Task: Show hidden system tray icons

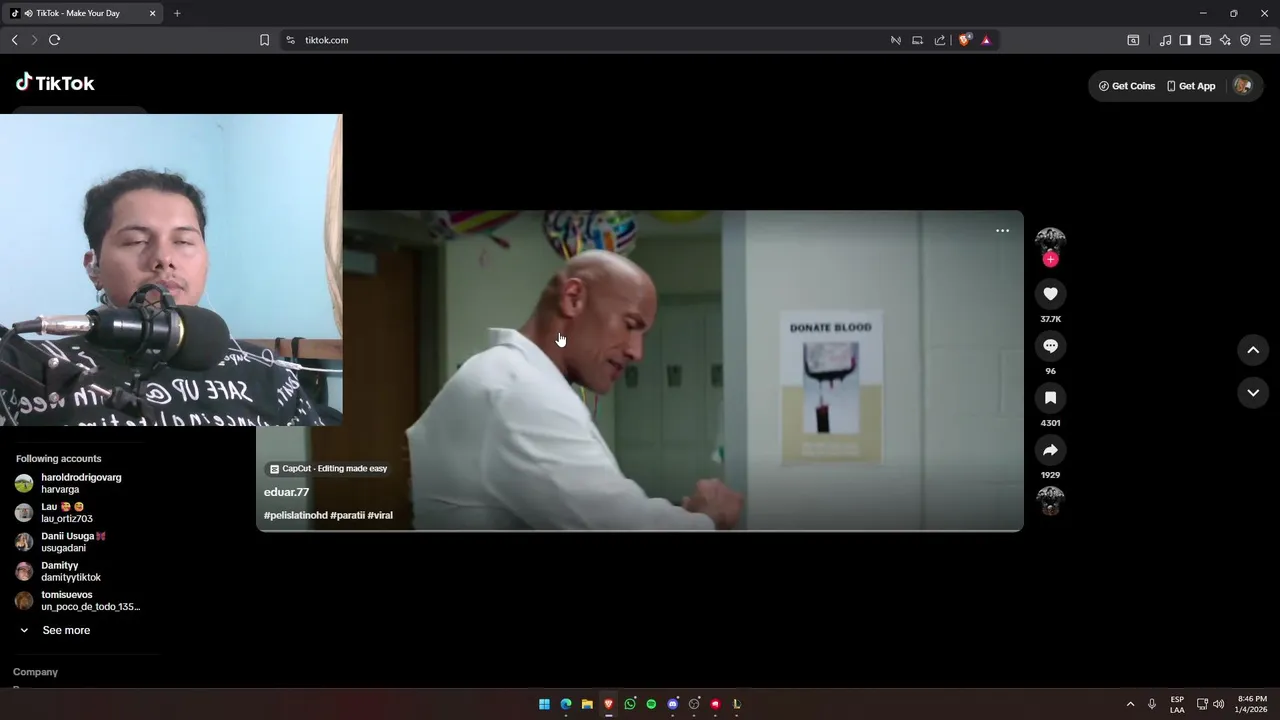Action: [x=1131, y=704]
